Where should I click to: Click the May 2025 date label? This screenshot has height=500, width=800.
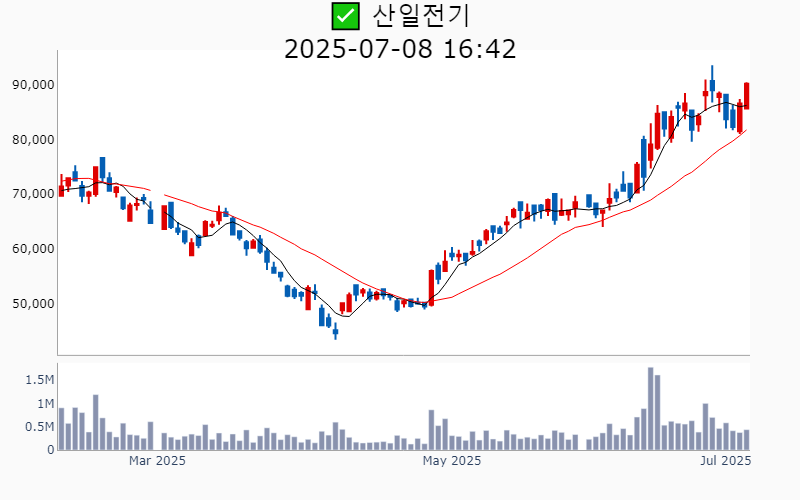pos(452,461)
